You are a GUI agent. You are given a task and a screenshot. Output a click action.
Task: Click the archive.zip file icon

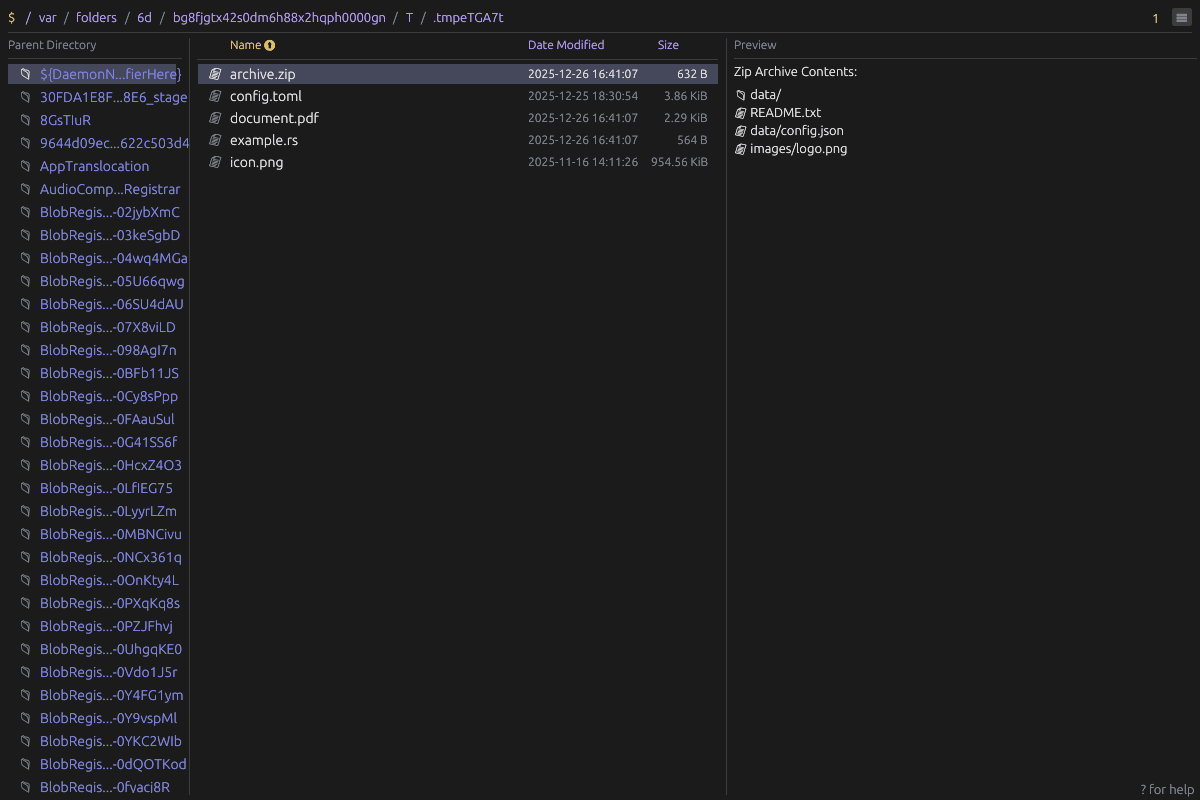[215, 74]
